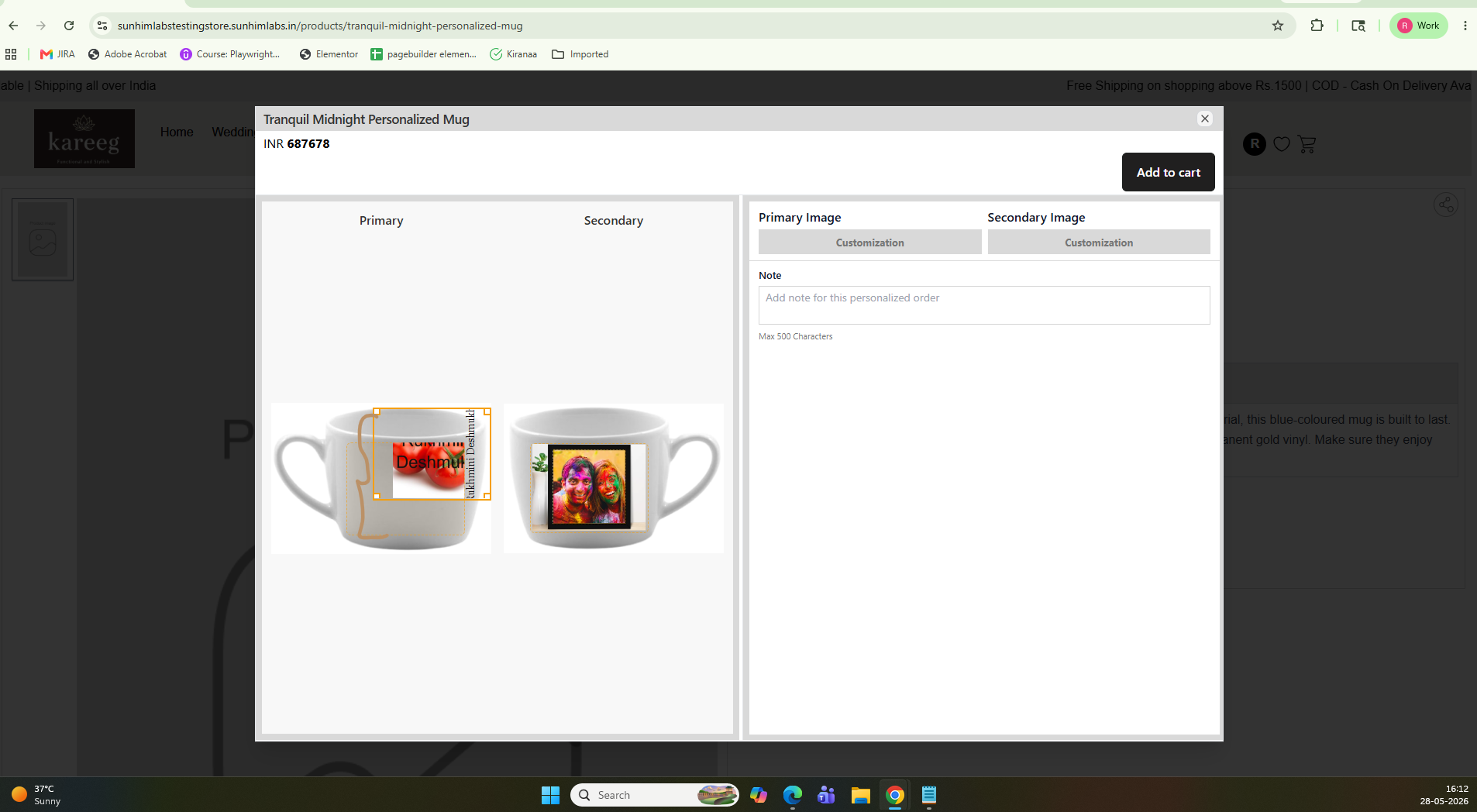Screen dimensions: 1477x812
Task: Select the tomato image on the primary mug
Action: point(429,470)
